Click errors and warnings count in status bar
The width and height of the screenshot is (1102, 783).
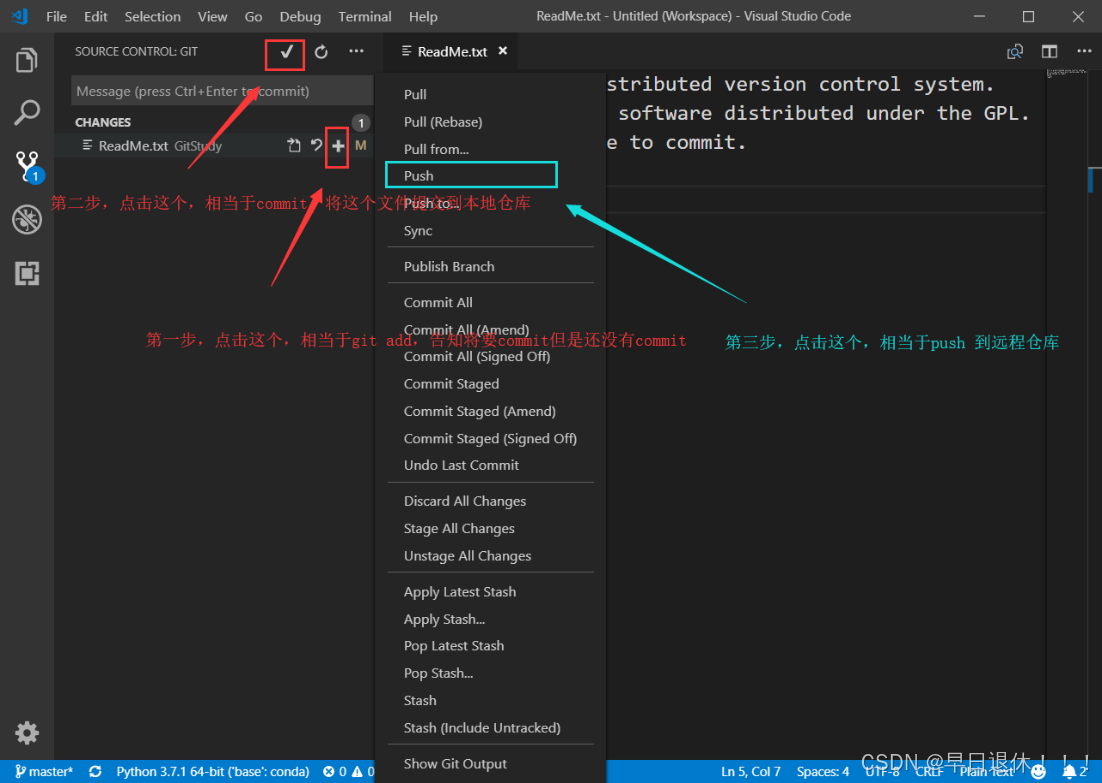pos(348,771)
